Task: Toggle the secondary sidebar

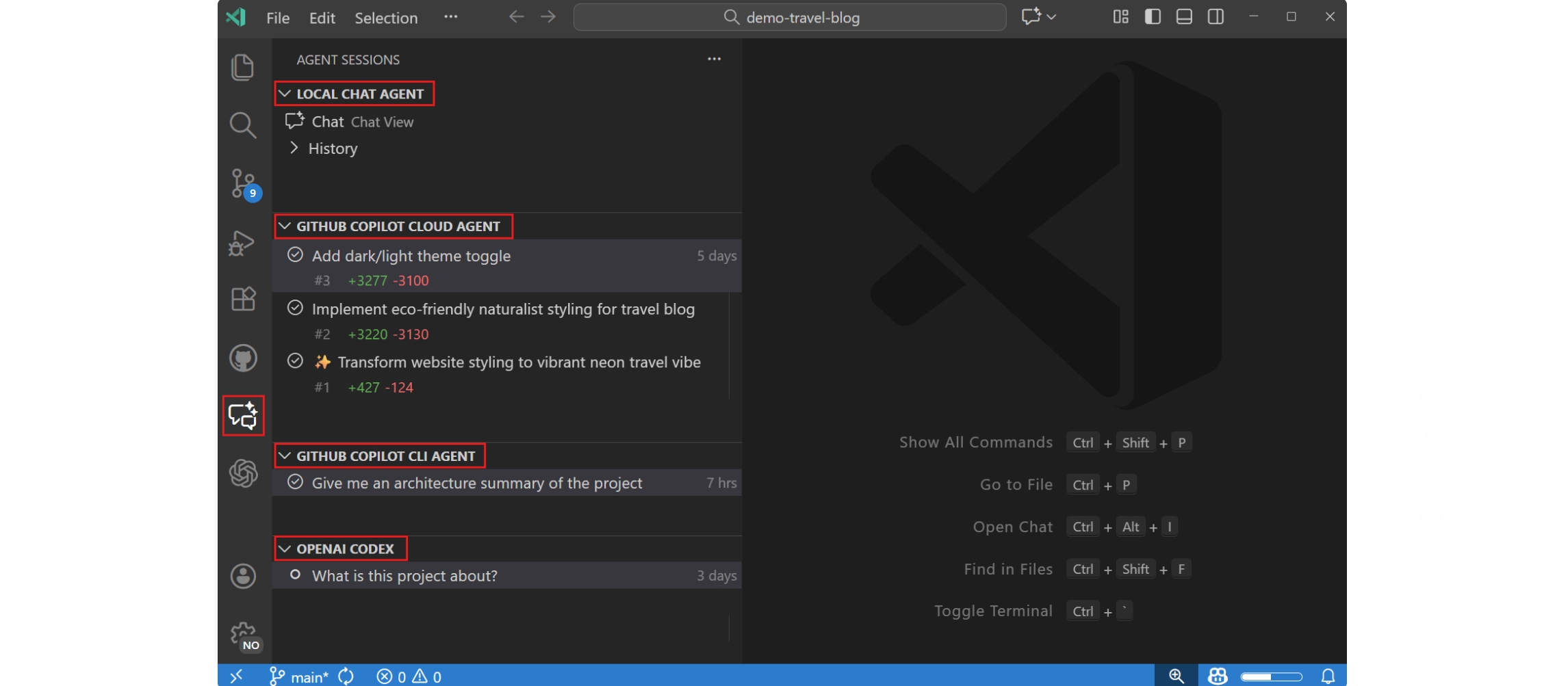Action: pos(1216,16)
